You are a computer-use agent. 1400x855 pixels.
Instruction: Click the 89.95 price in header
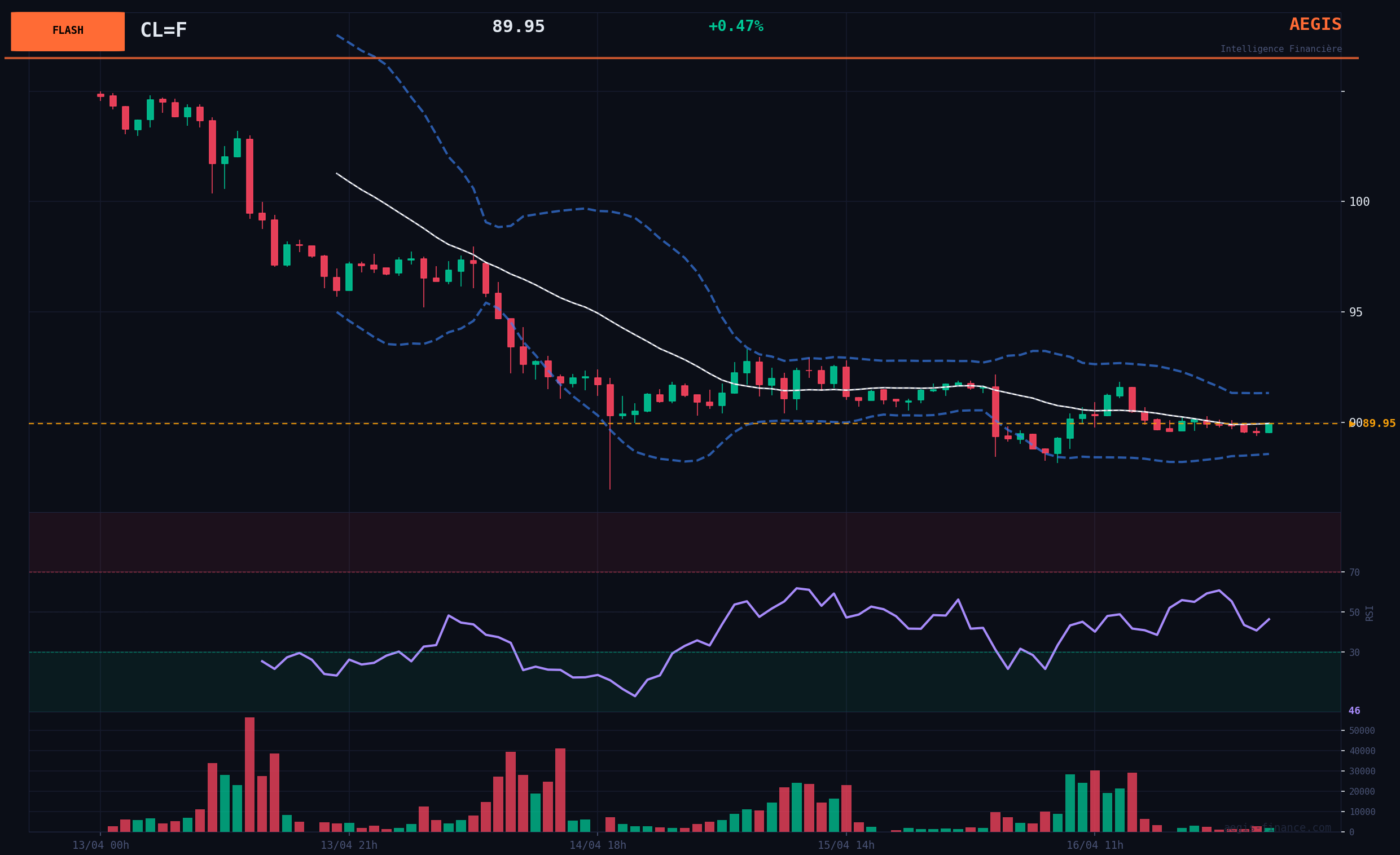coord(517,27)
